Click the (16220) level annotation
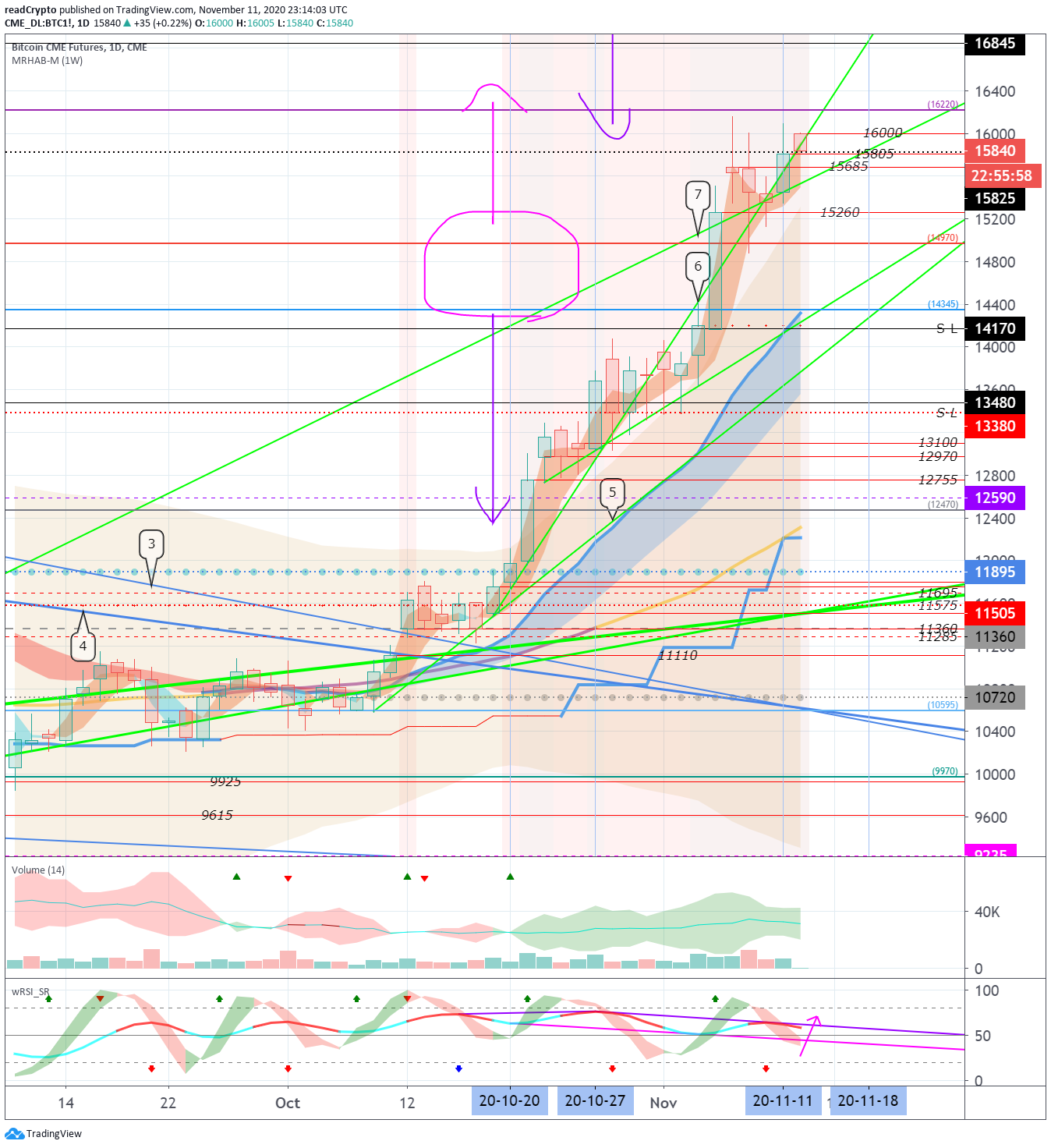This screenshot has width=1051, height=1148. (943, 104)
